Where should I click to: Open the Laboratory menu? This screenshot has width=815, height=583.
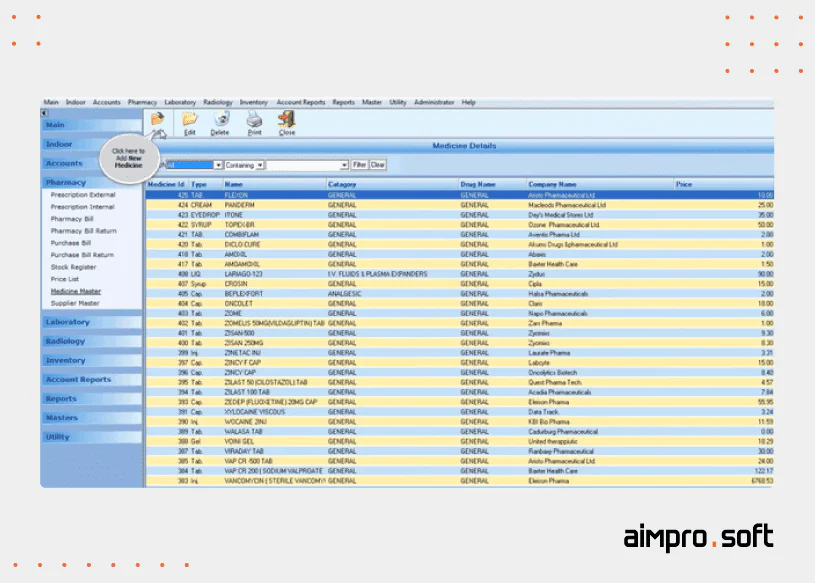click(180, 102)
